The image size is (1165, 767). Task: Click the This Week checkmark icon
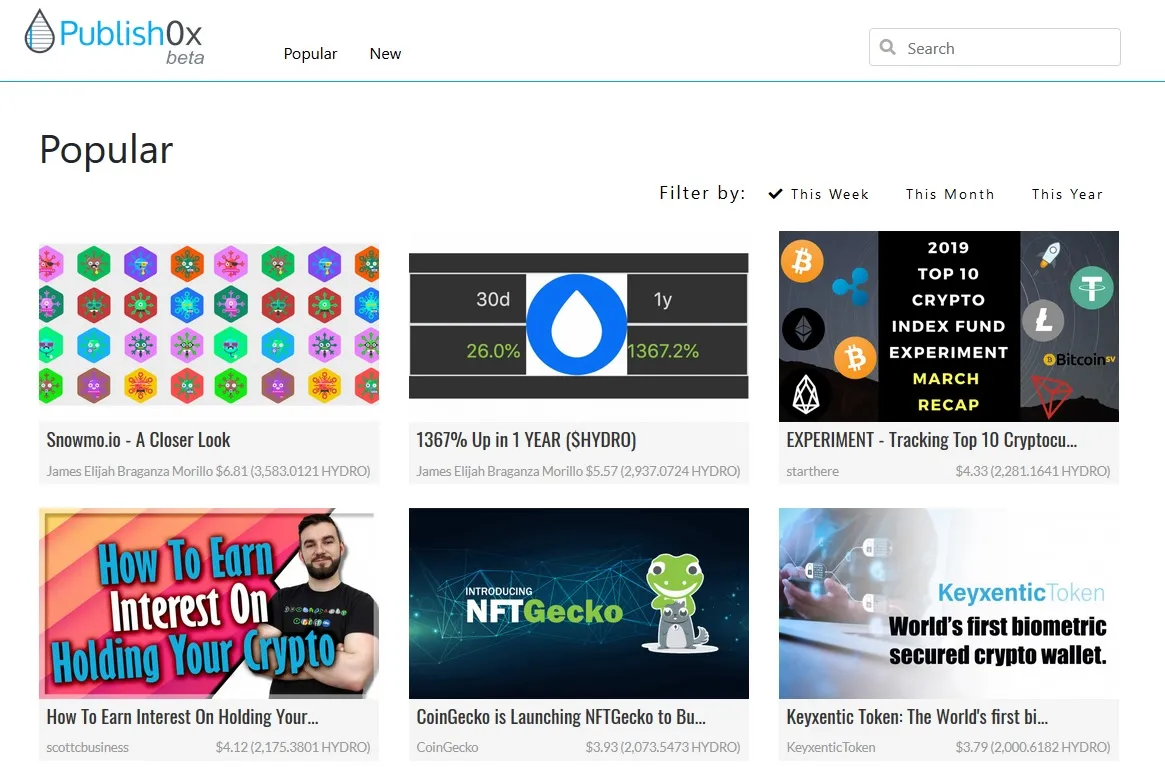coord(775,194)
